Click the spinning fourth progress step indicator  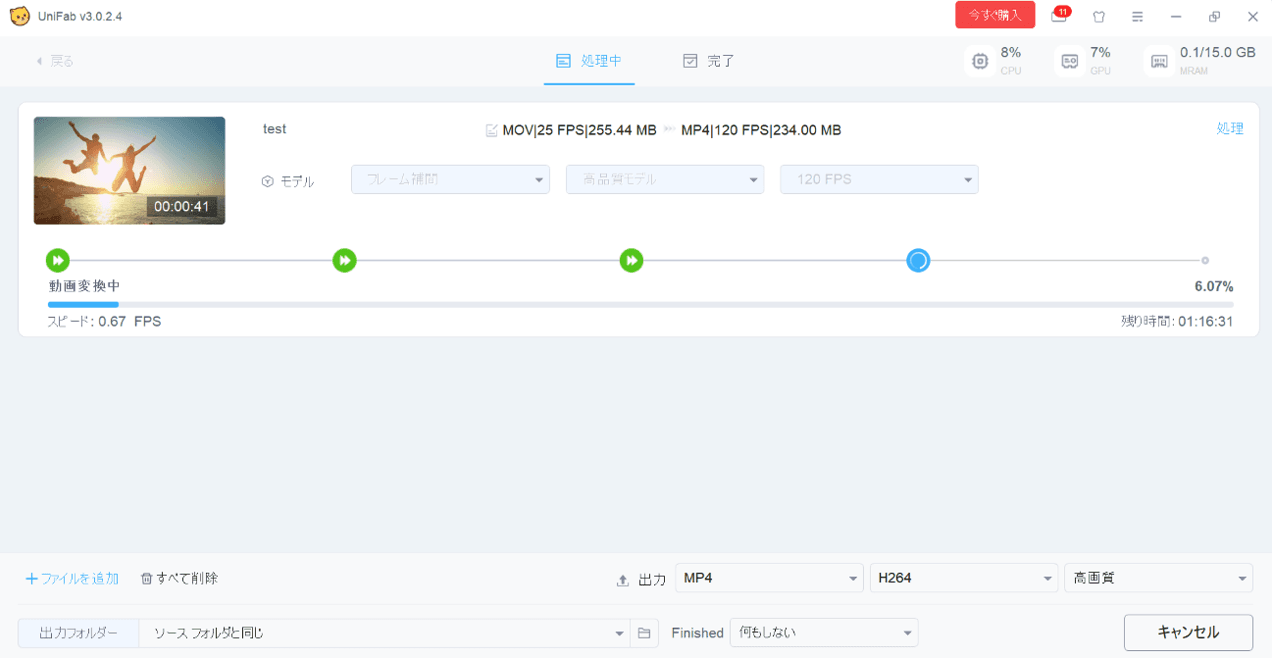coord(917,261)
